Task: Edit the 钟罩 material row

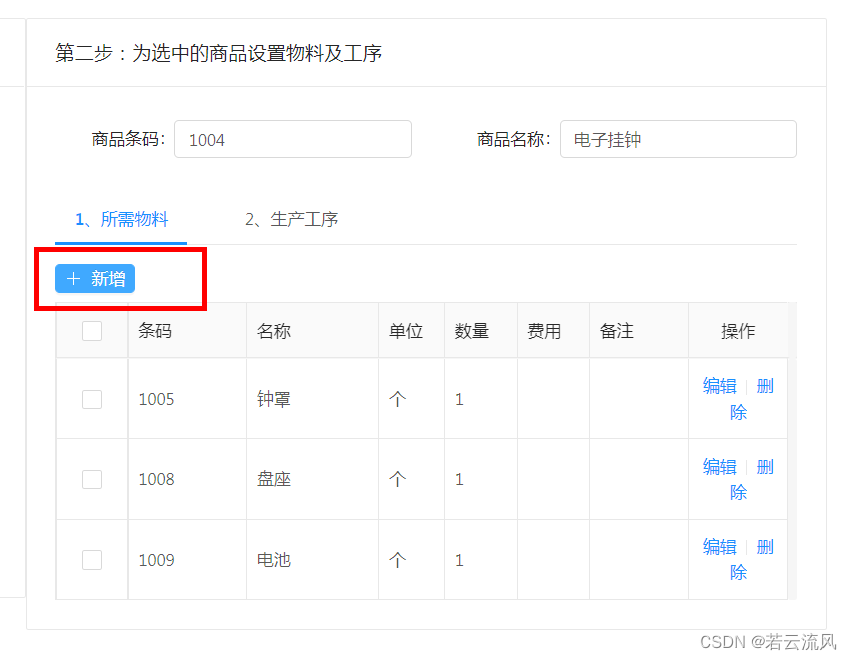Action: tap(719, 386)
